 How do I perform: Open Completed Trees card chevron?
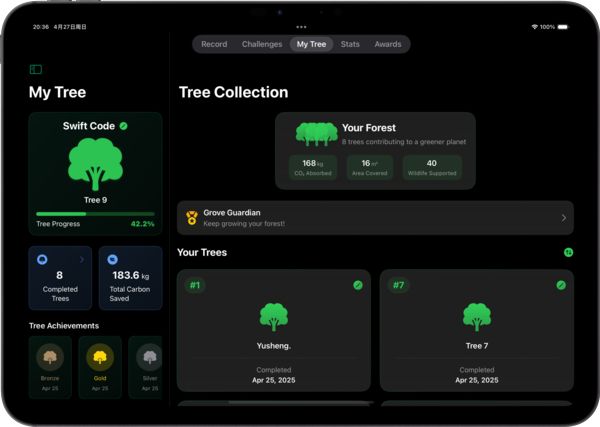[x=82, y=259]
